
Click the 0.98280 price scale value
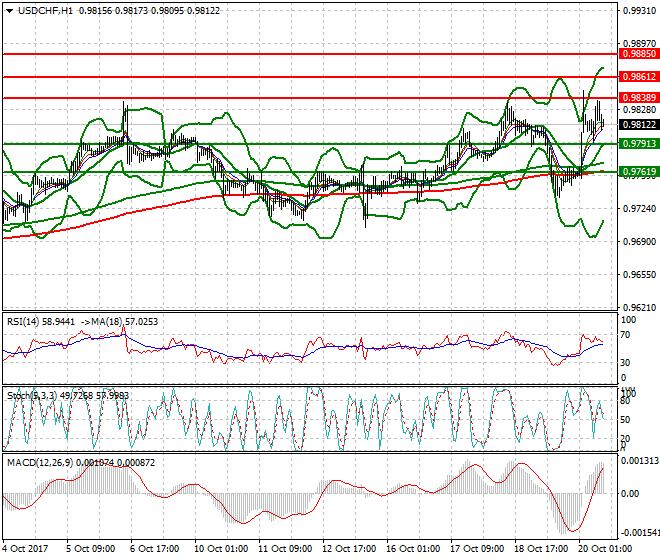click(639, 110)
